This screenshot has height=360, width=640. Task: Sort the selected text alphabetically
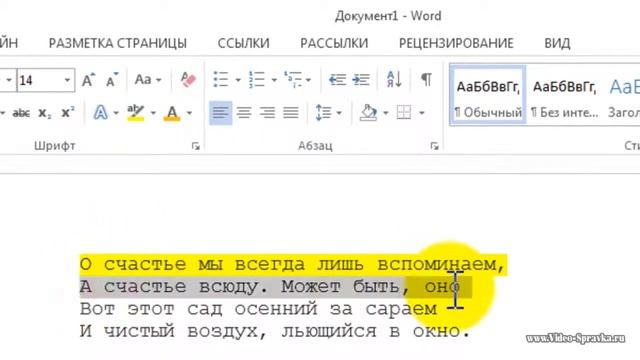tap(394, 79)
